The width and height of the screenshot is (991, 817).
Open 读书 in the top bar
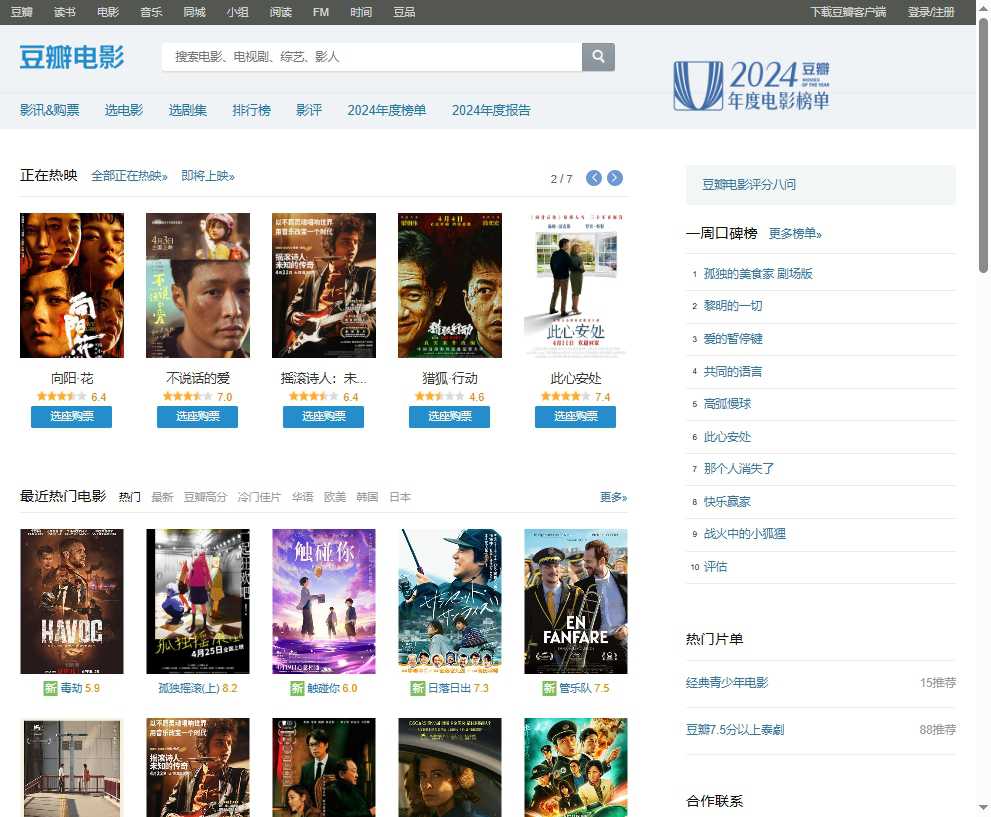(64, 12)
